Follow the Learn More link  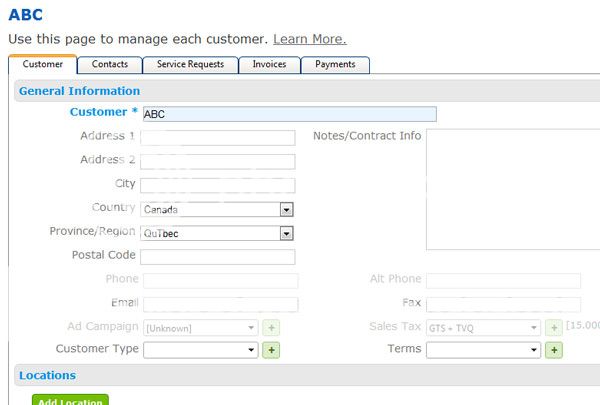coord(310,39)
